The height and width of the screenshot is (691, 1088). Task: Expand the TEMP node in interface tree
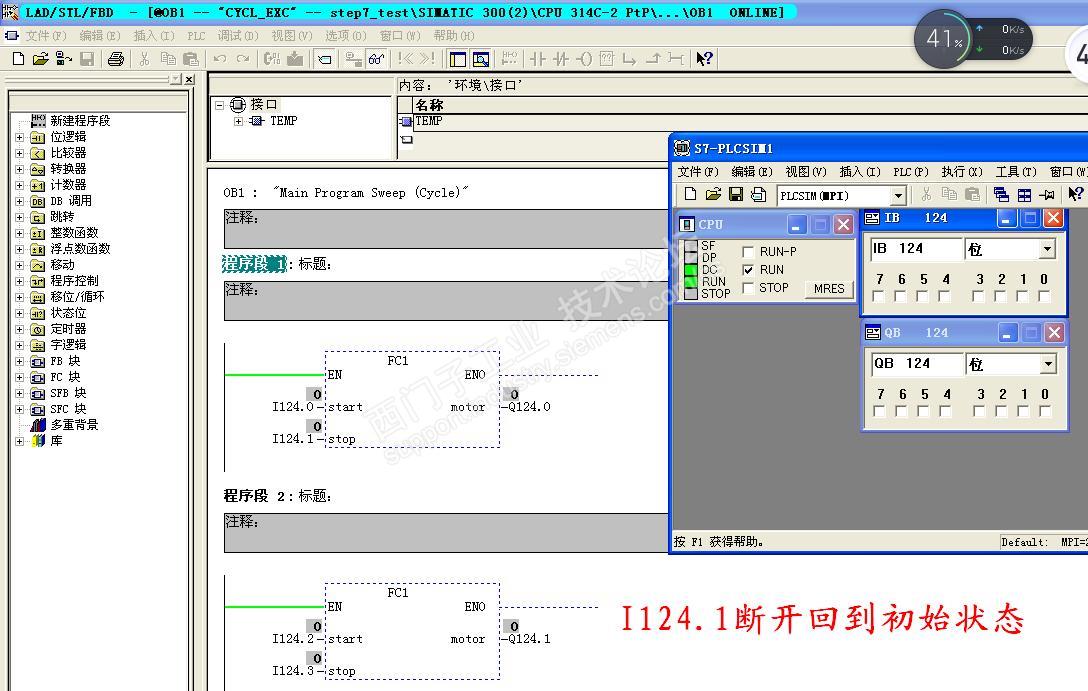238,121
